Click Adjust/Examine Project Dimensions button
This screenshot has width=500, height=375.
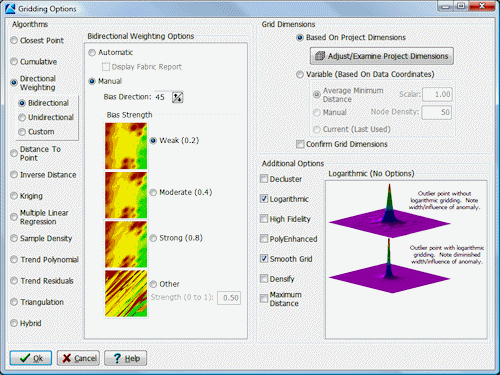click(382, 56)
